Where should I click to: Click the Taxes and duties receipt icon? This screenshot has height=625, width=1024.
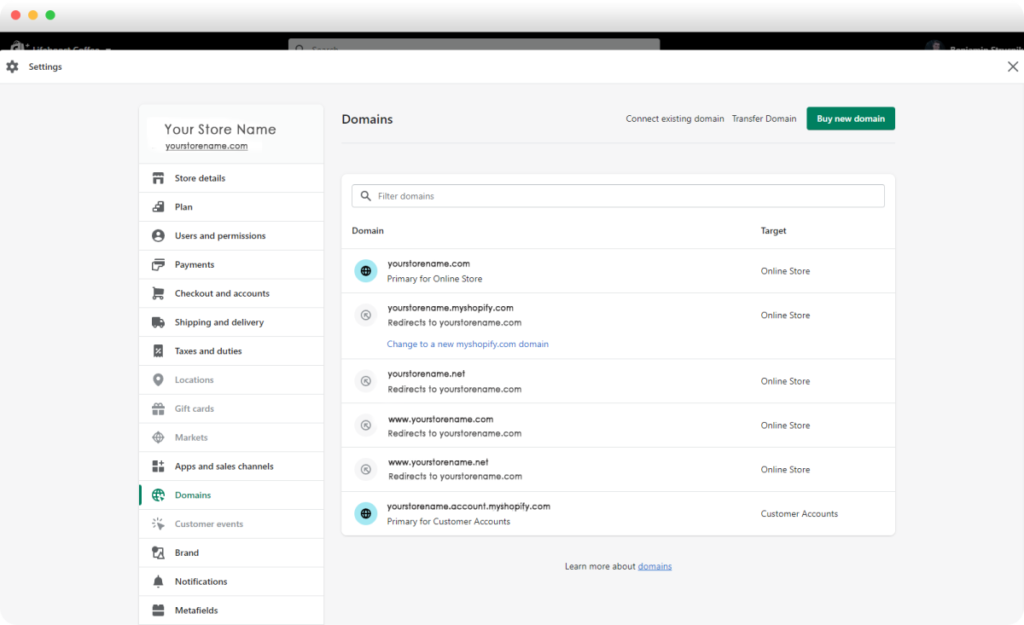click(x=158, y=351)
